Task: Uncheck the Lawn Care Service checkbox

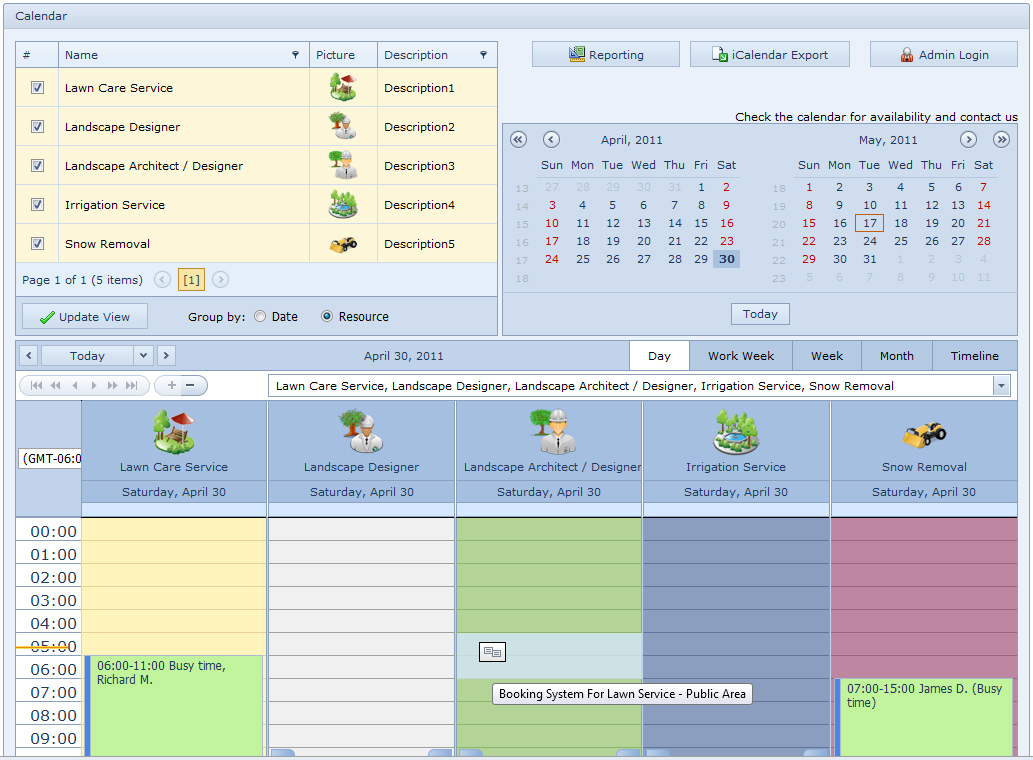Action: point(37,88)
